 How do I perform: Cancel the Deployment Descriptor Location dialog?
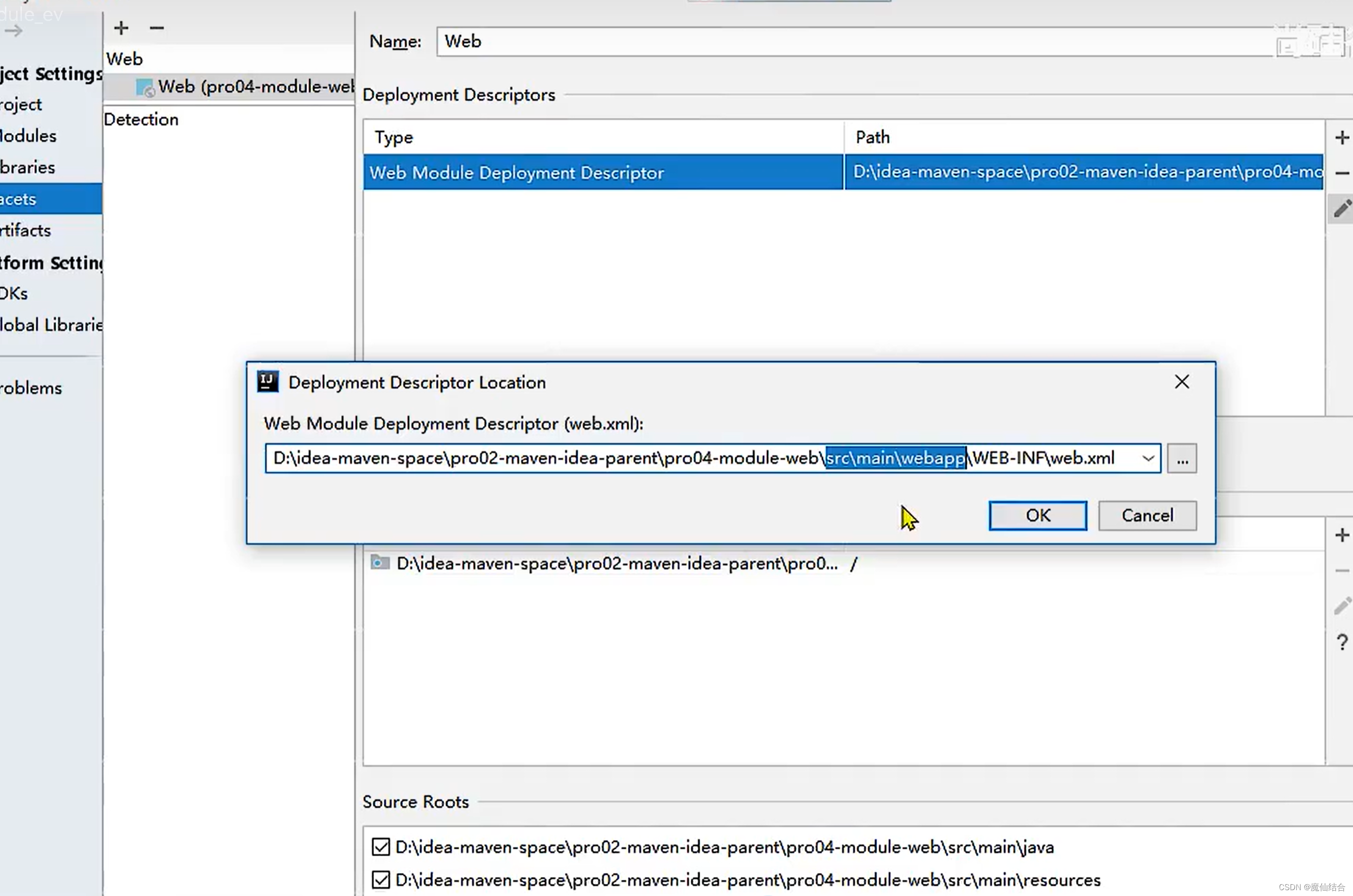pyautogui.click(x=1147, y=515)
